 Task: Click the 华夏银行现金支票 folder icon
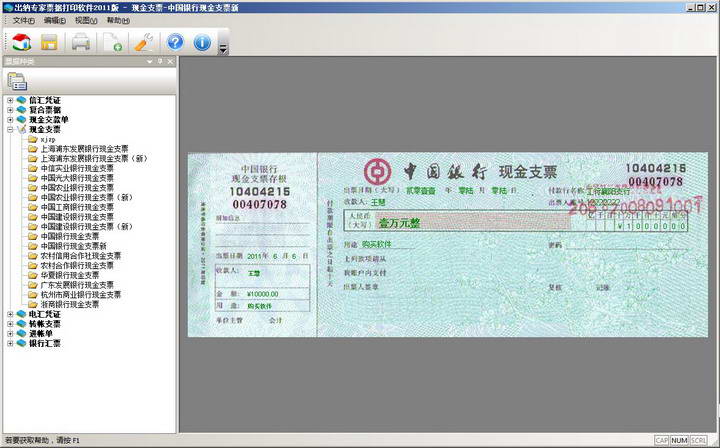(x=32, y=275)
